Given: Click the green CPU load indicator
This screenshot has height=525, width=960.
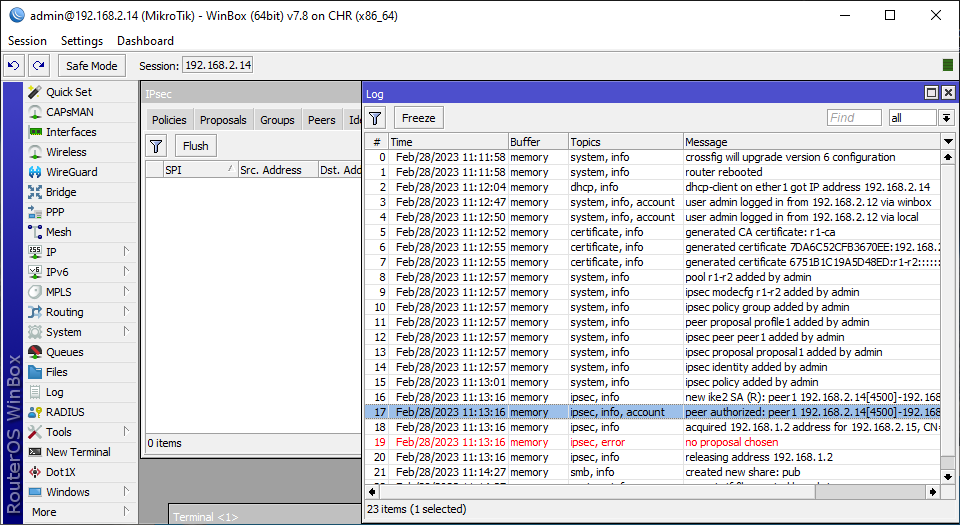Looking at the screenshot, I should coord(948,65).
